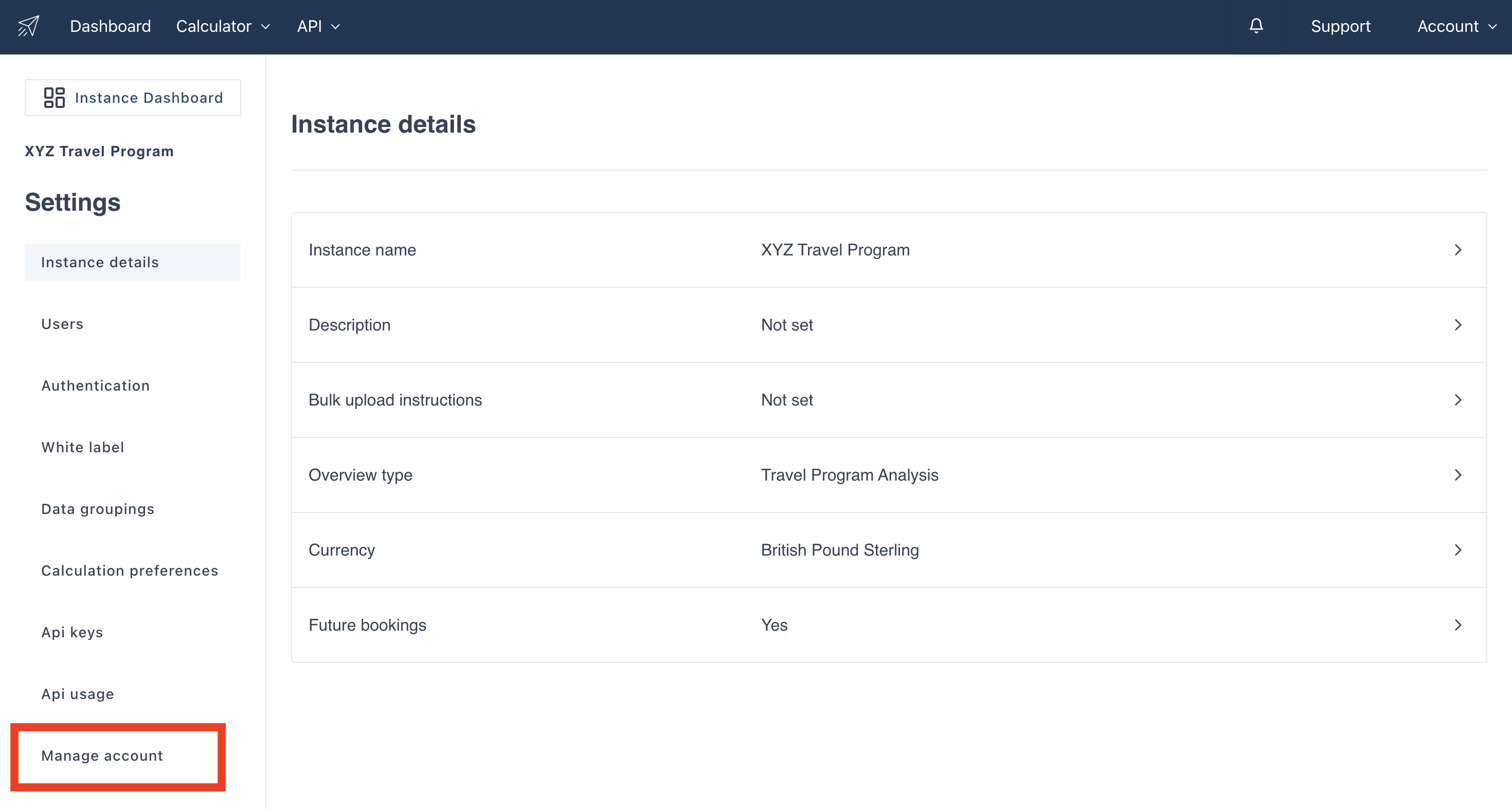This screenshot has width=1512, height=809.
Task: Click the Manage account link
Action: click(x=102, y=756)
